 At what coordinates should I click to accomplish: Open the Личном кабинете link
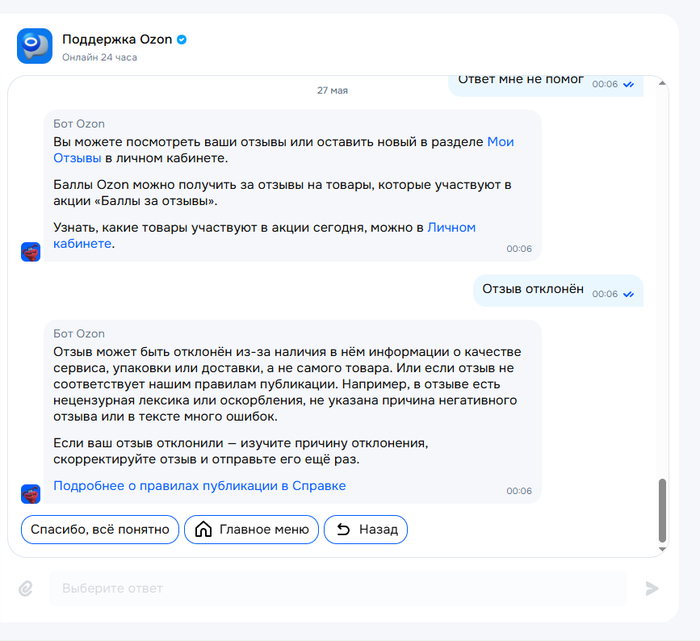(264, 236)
